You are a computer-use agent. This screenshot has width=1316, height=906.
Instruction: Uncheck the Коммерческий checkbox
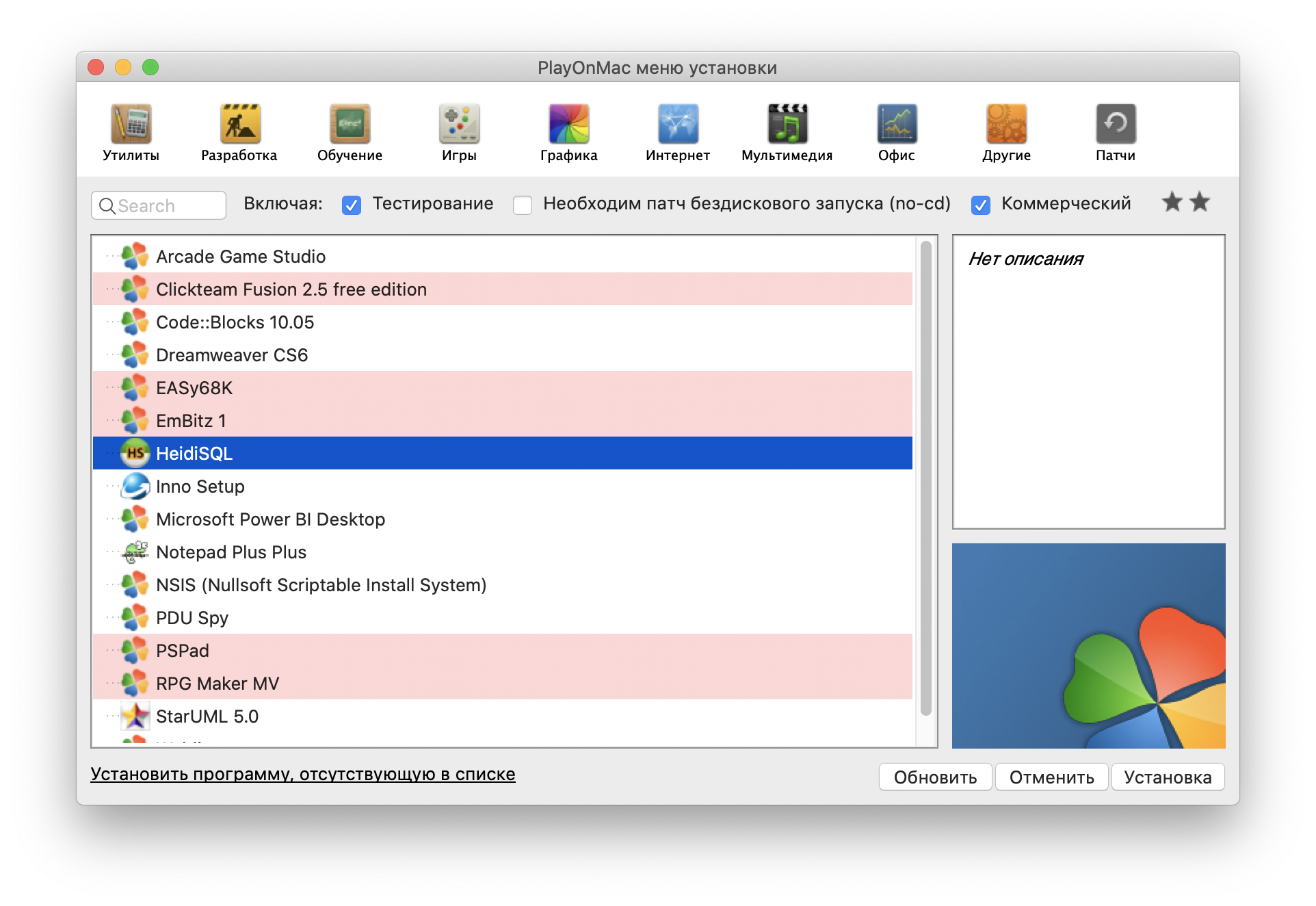[x=981, y=205]
